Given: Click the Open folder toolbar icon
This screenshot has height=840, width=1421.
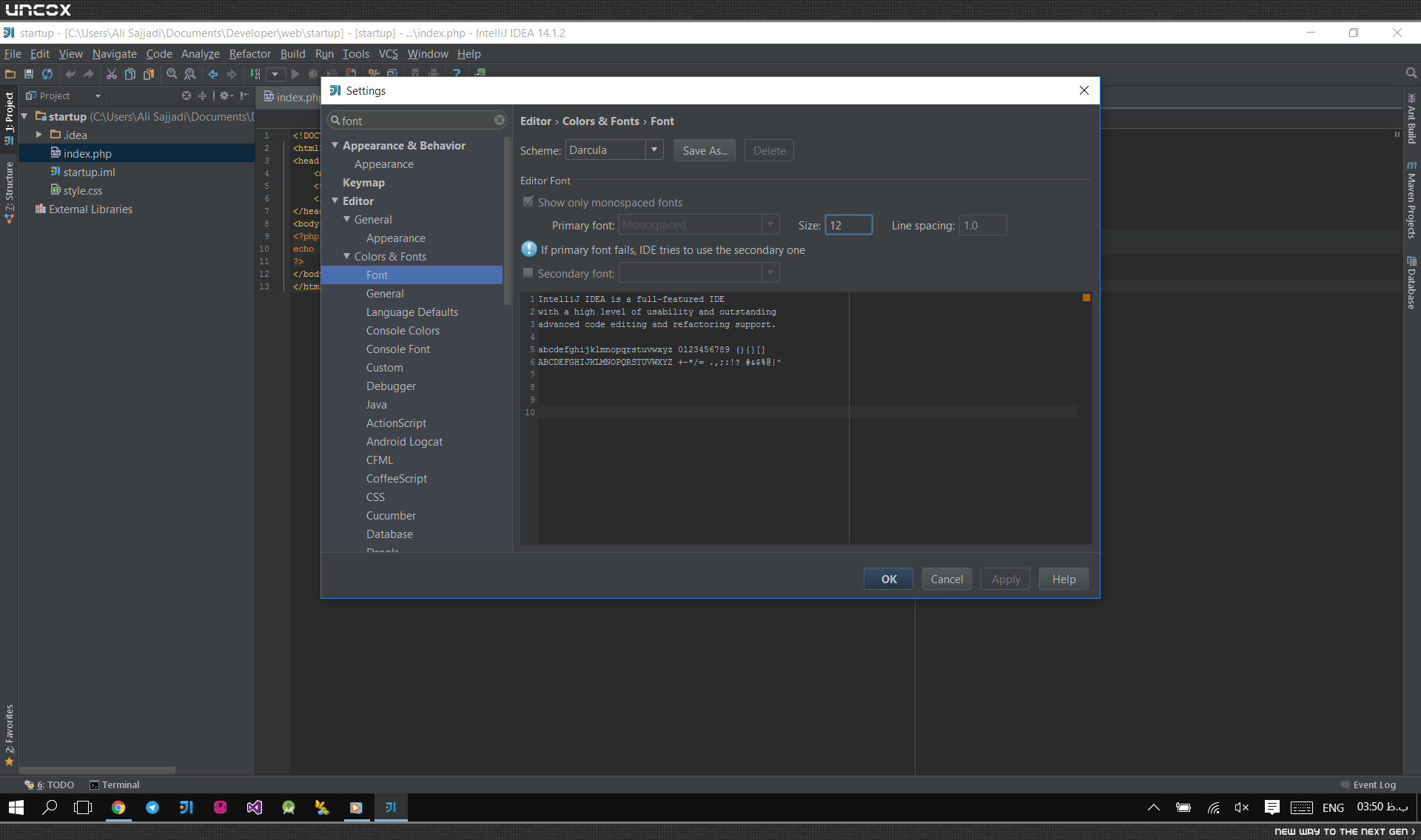Looking at the screenshot, I should (x=10, y=74).
